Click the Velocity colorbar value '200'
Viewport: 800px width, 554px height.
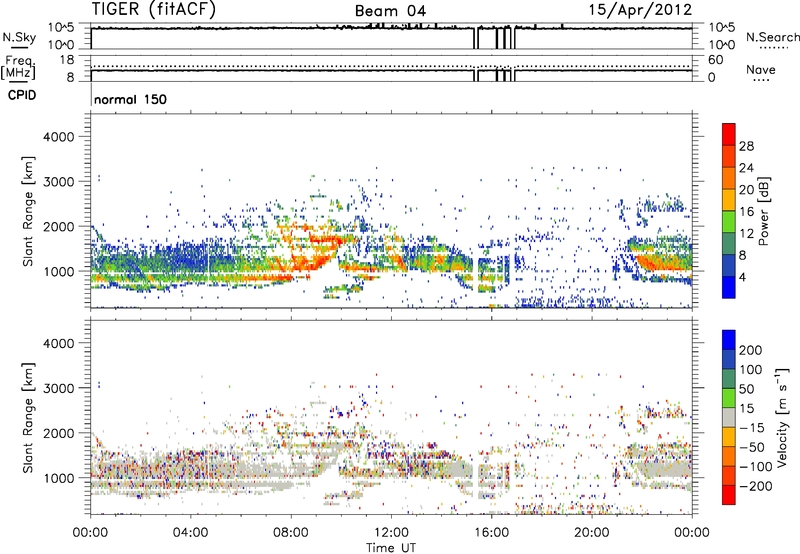tap(751, 350)
